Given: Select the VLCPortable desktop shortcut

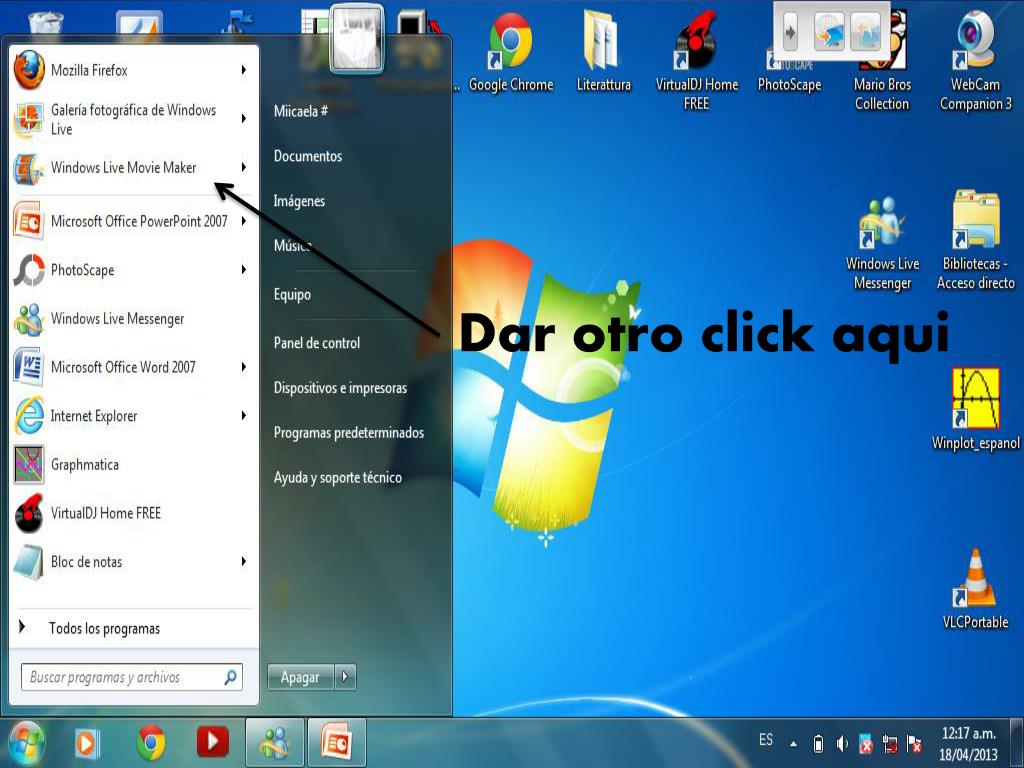Looking at the screenshot, I should (976, 589).
